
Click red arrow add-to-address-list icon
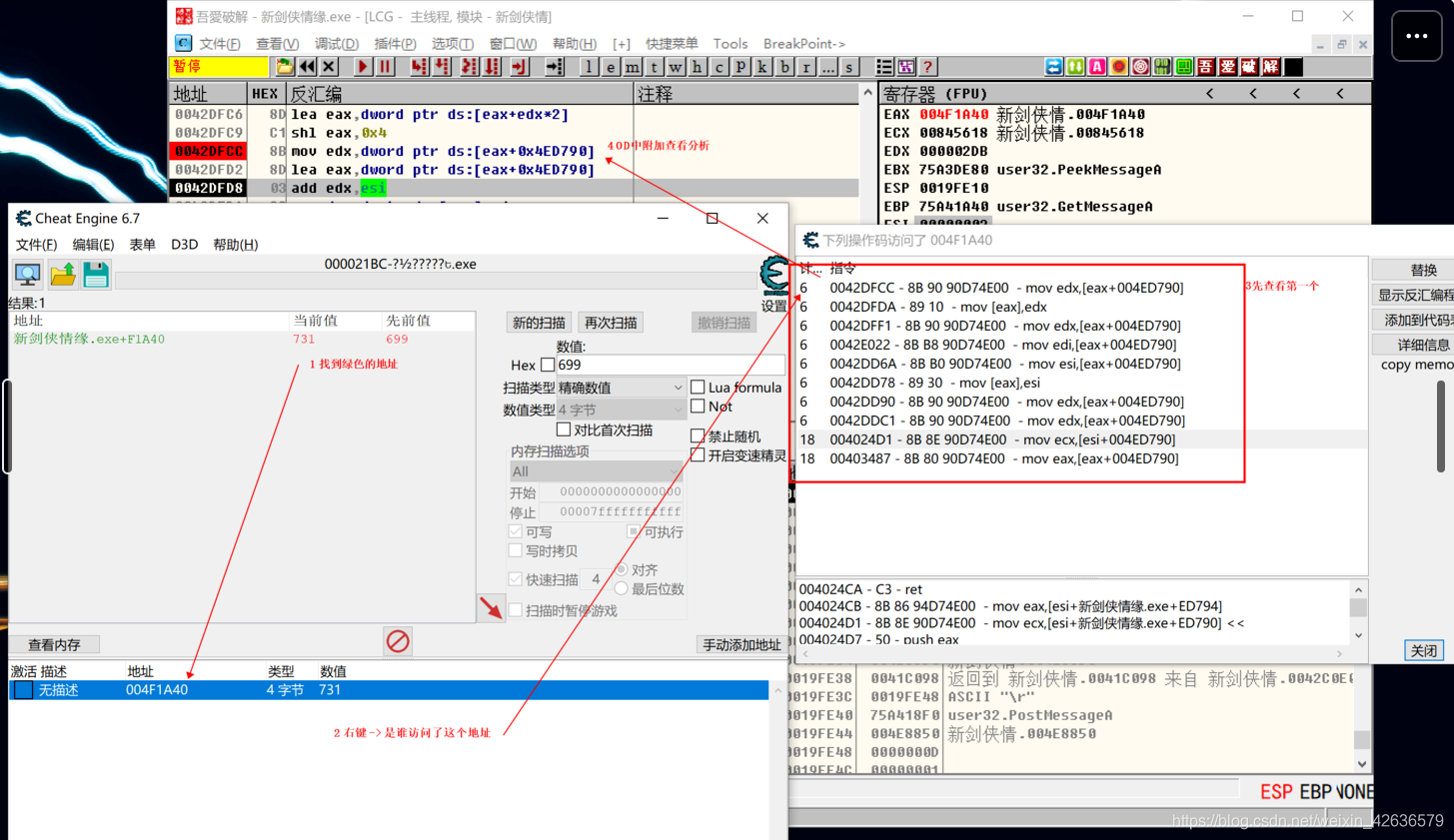[x=491, y=607]
